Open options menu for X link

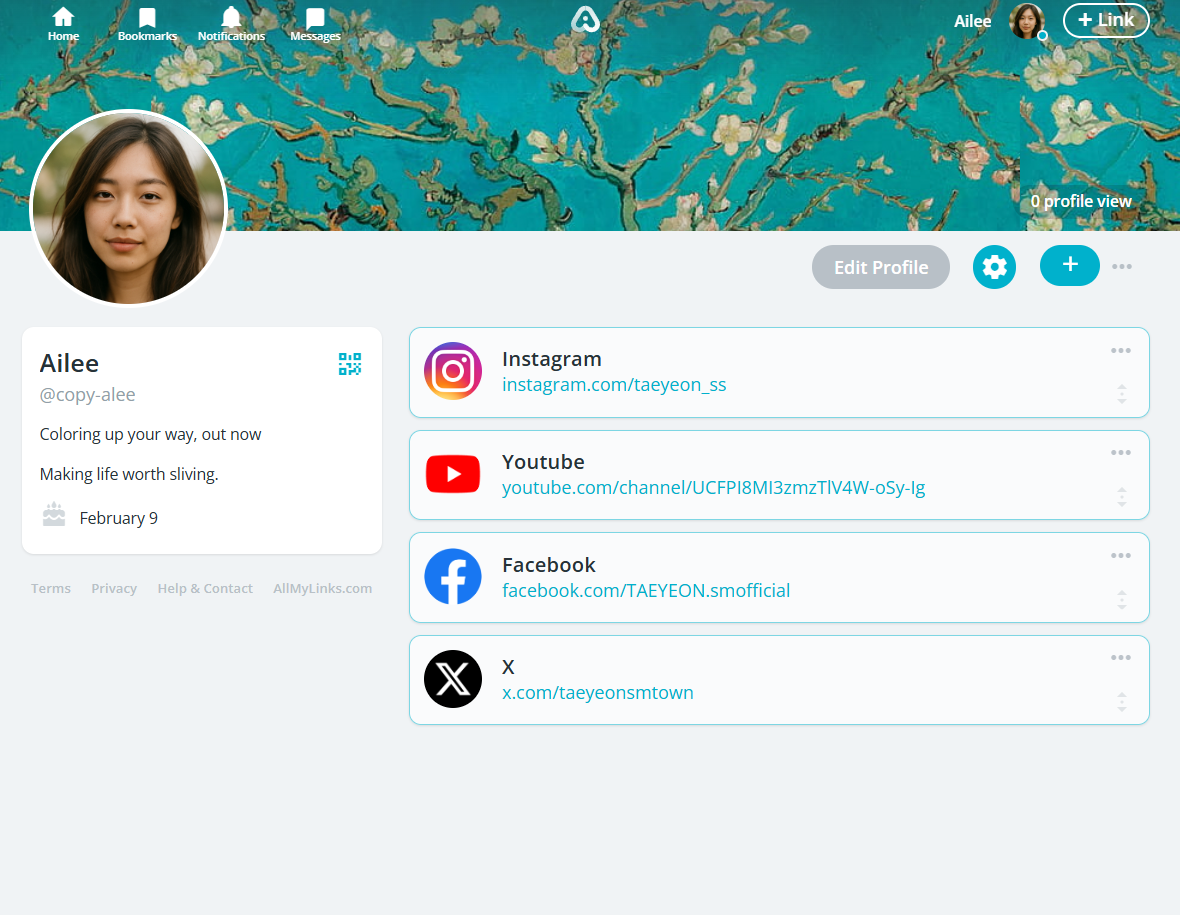pyautogui.click(x=1121, y=658)
